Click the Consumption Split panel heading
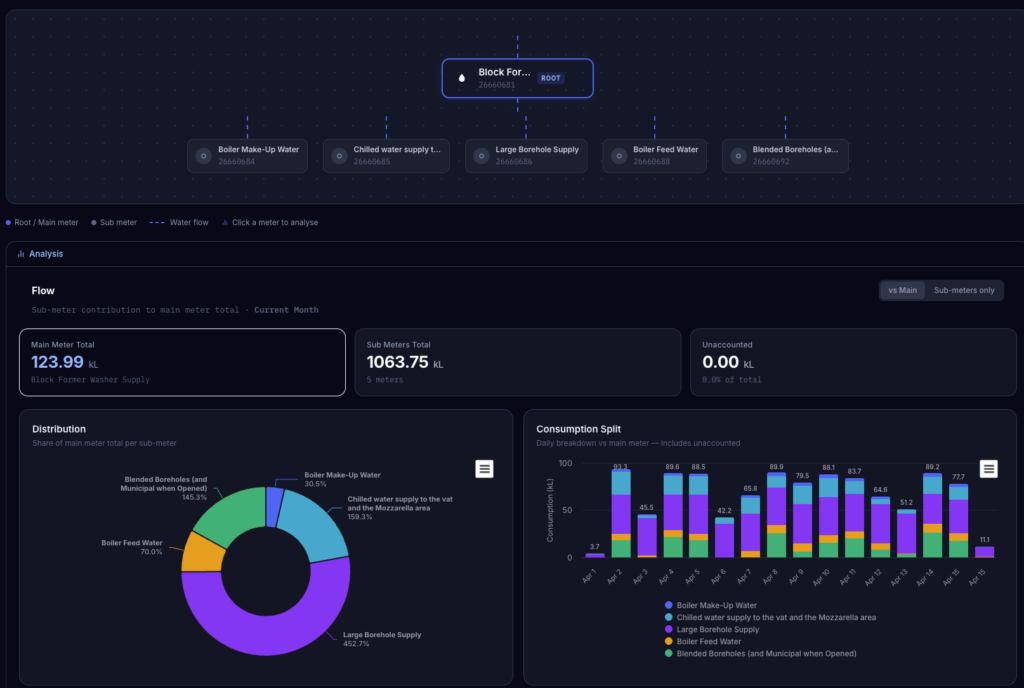Image resolution: width=1024 pixels, height=688 pixels. point(578,429)
